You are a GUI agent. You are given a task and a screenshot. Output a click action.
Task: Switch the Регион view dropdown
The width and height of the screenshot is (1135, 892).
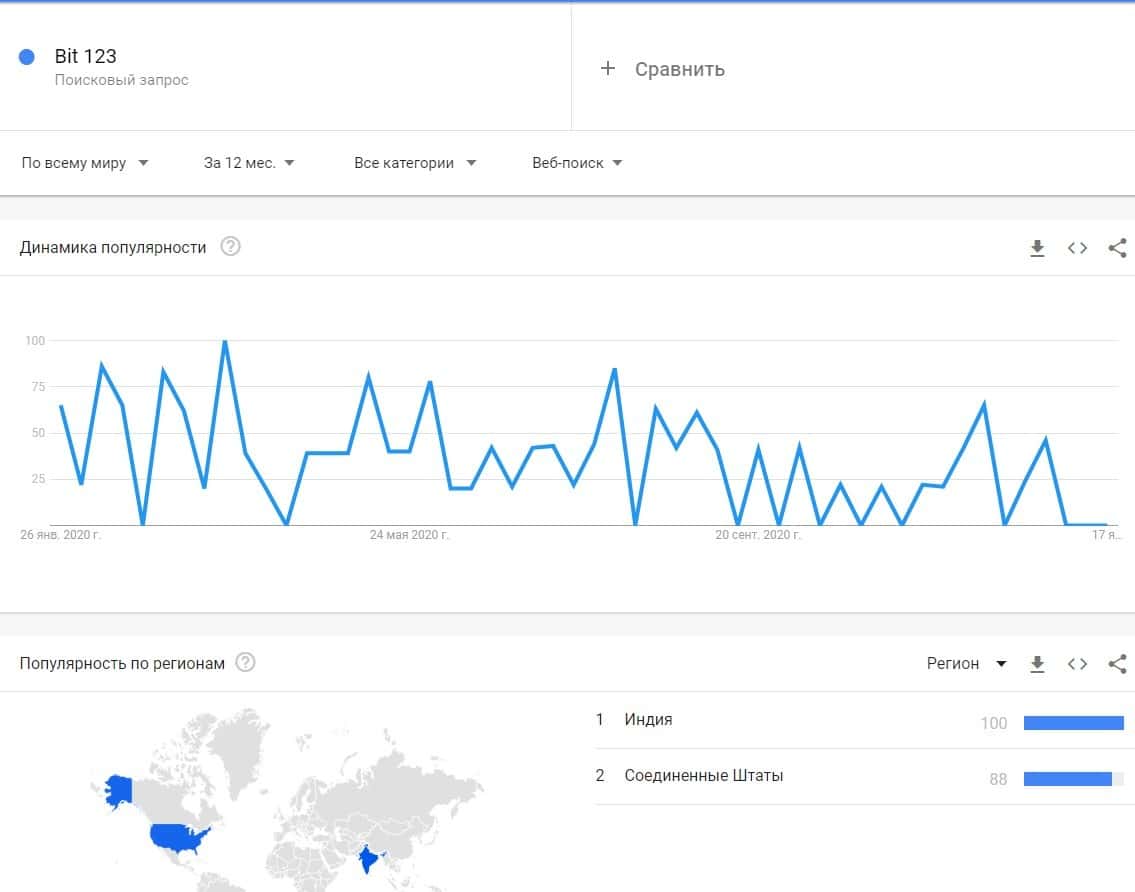coord(966,664)
